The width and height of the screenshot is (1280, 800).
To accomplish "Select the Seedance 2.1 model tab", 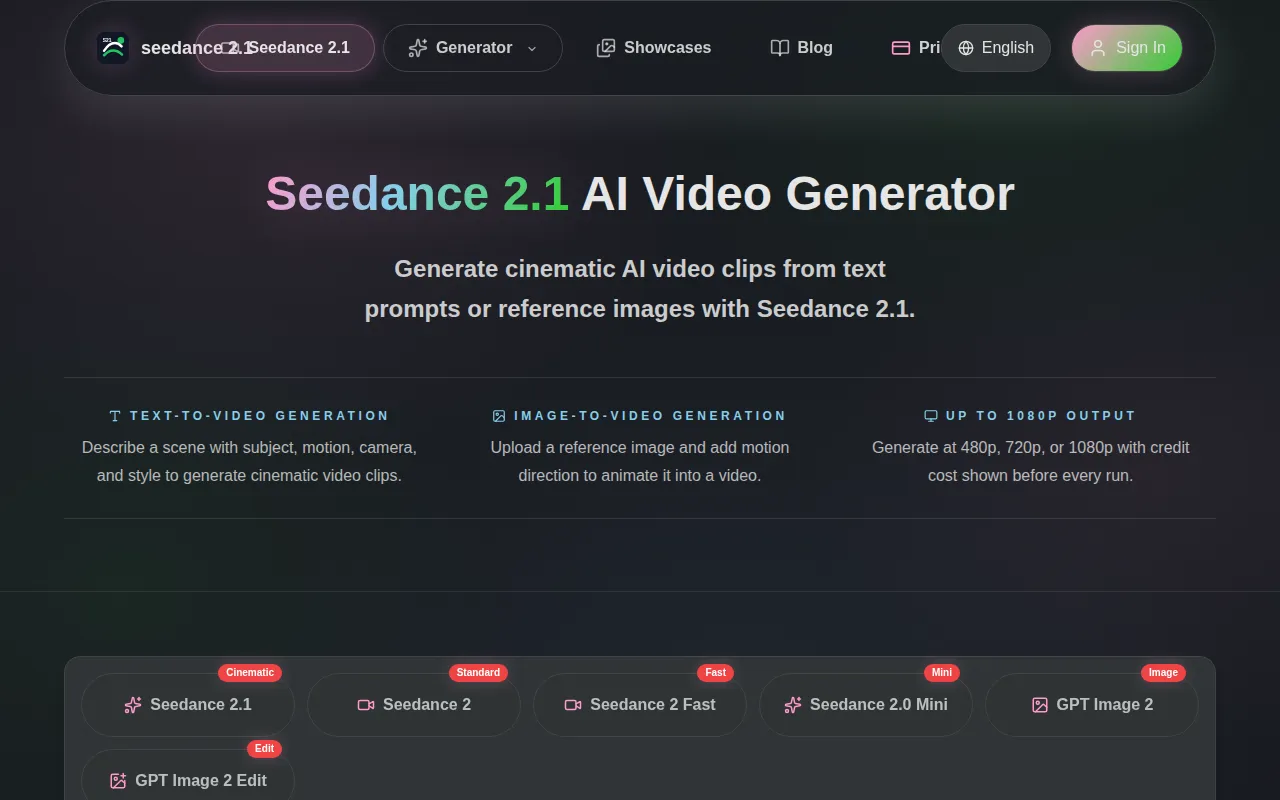I will click(188, 705).
